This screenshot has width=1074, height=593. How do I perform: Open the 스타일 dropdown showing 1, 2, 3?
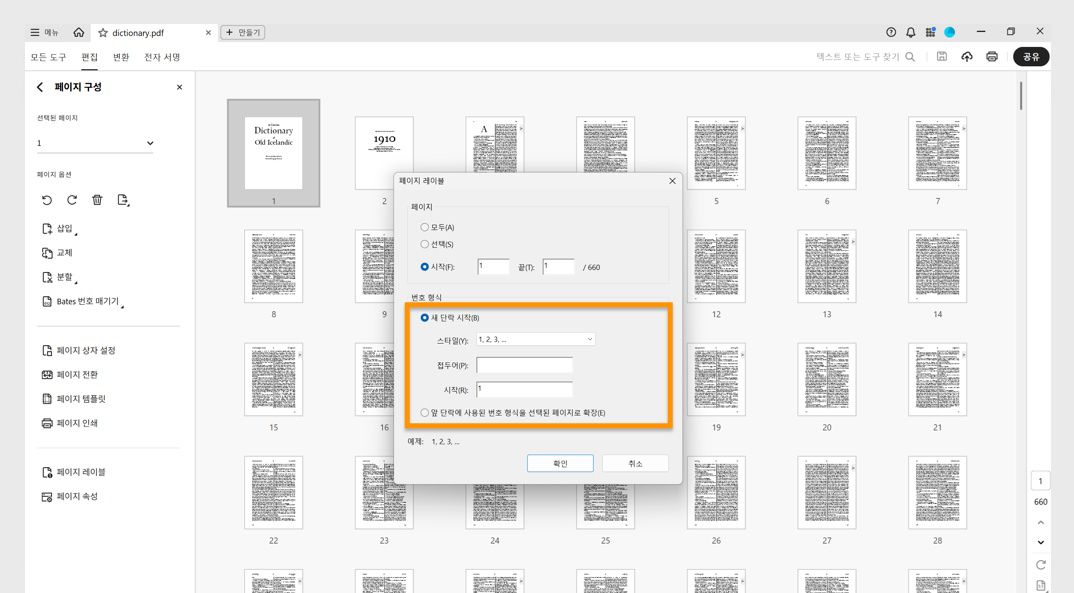click(x=536, y=339)
